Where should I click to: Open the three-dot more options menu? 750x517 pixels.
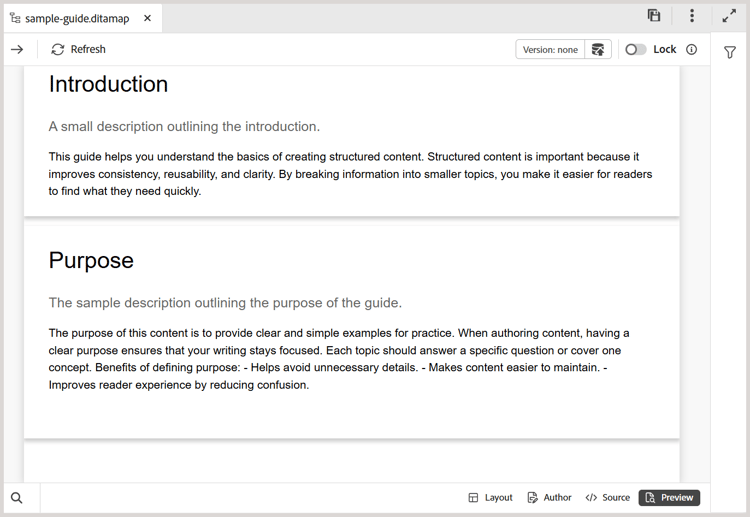691,16
